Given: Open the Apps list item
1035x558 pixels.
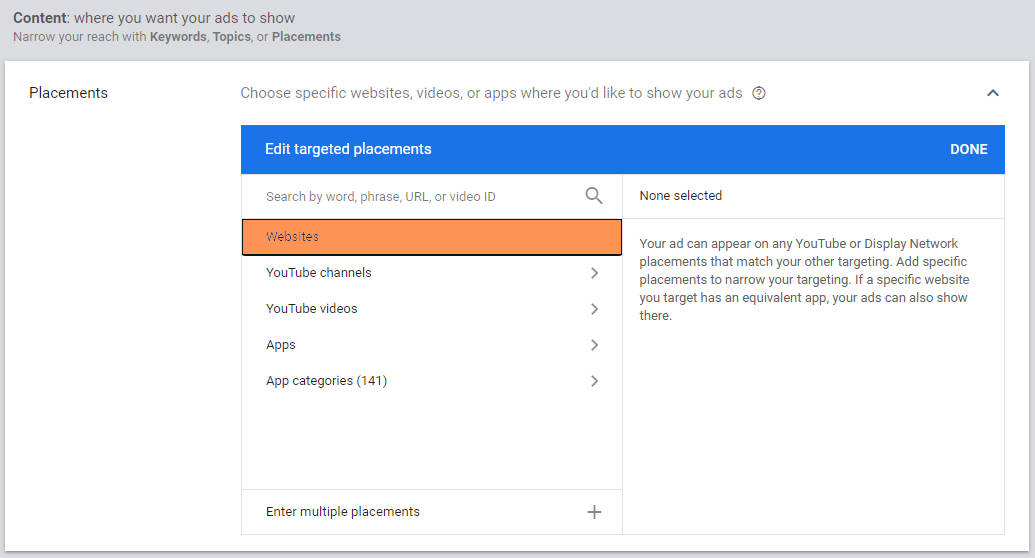Looking at the screenshot, I should pos(432,345).
